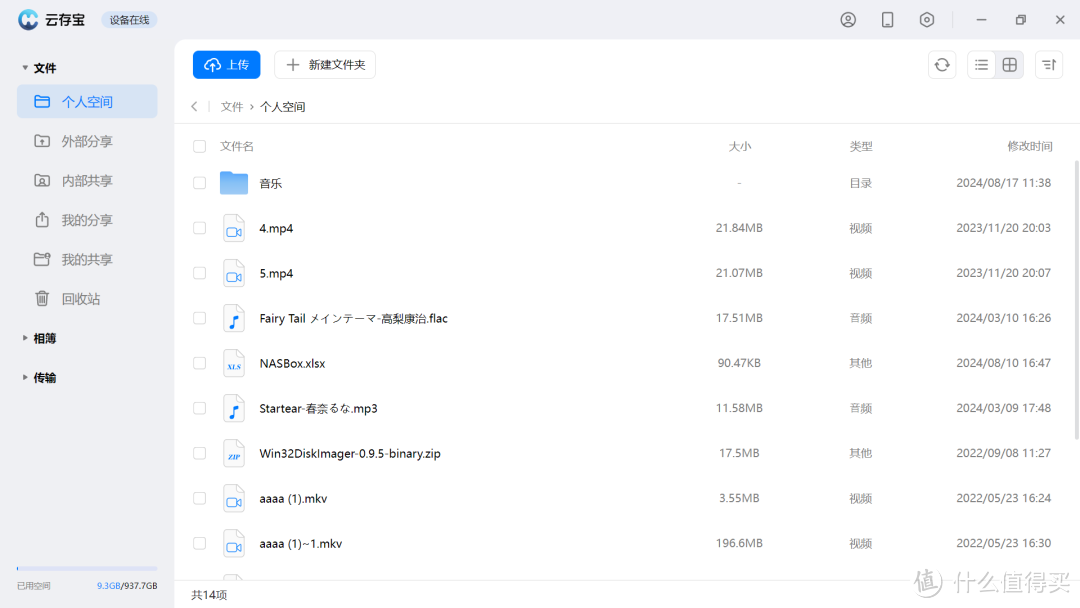Screen dimensions: 1080x608
Task: Click the refresh icon above the file list
Action: [x=941, y=64]
